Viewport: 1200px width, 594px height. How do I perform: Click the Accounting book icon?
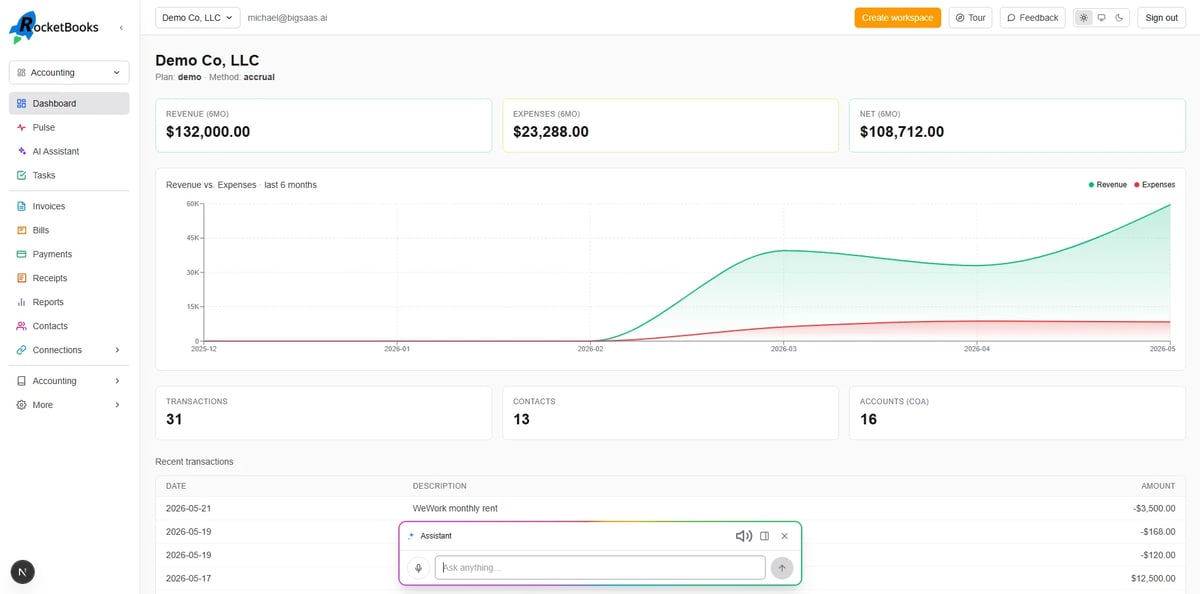click(x=22, y=381)
